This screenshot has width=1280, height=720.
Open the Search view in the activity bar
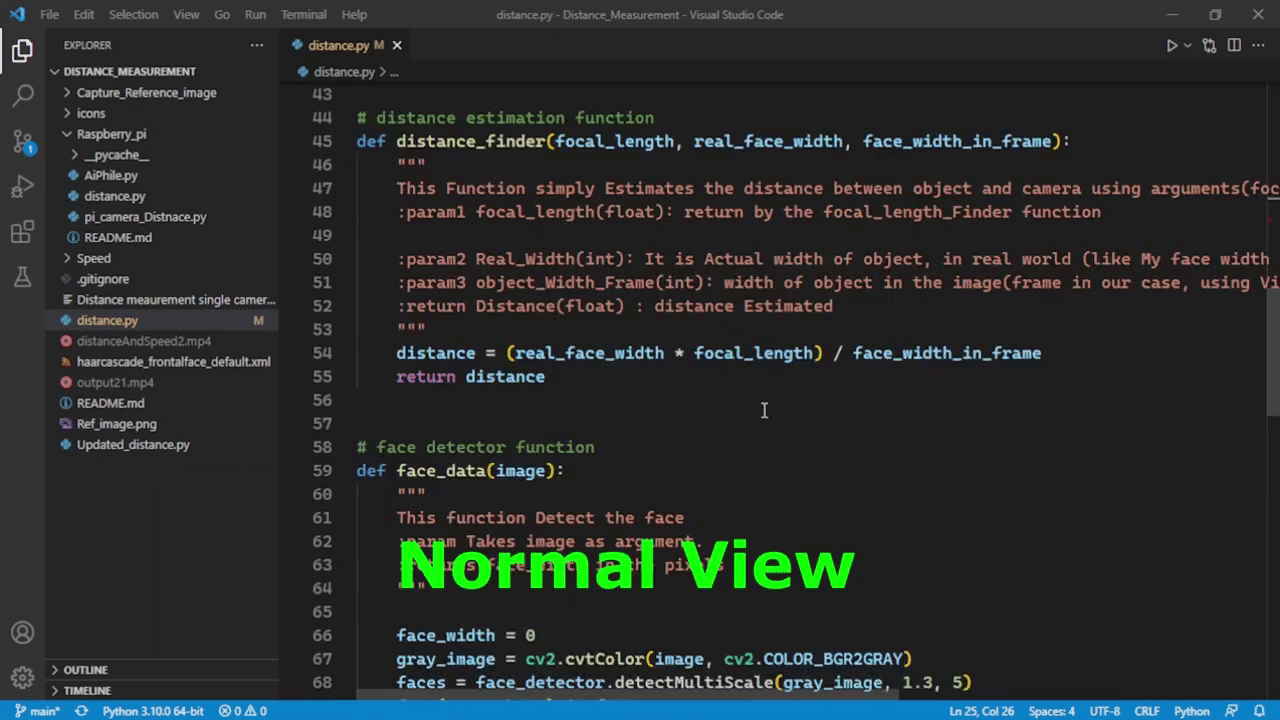coord(24,95)
